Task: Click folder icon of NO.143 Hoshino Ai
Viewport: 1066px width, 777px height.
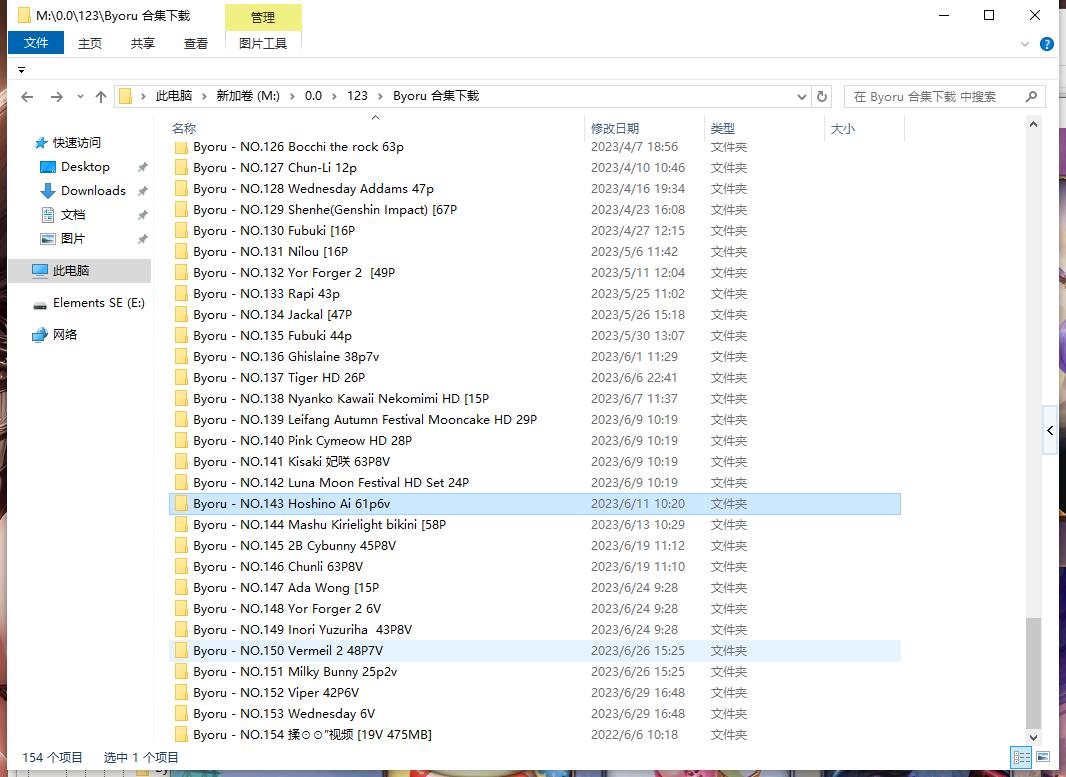Action: pos(181,504)
